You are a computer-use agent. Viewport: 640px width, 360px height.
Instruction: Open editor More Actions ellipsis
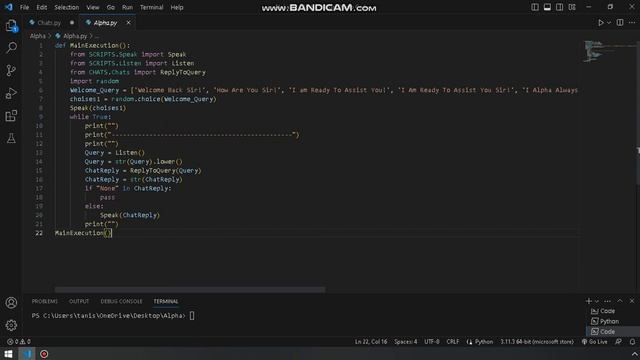click(x=632, y=23)
